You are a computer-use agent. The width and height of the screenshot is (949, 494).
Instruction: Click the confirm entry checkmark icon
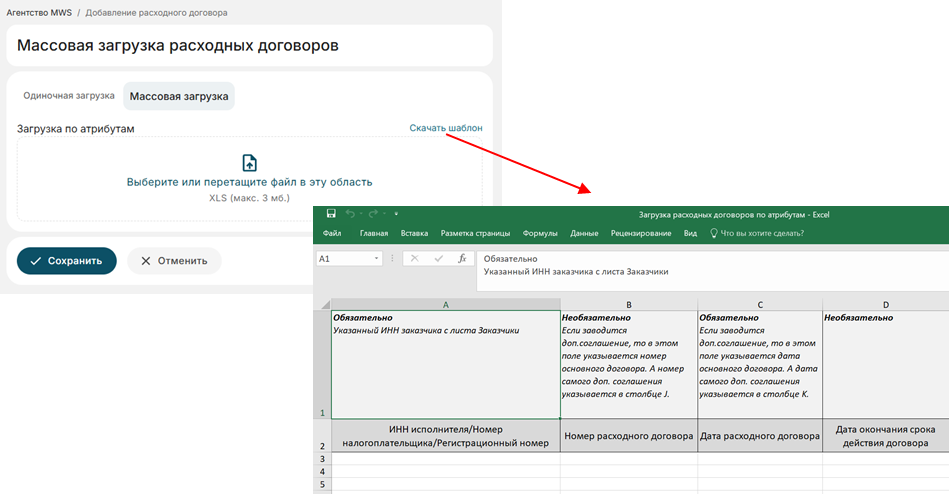[438, 258]
